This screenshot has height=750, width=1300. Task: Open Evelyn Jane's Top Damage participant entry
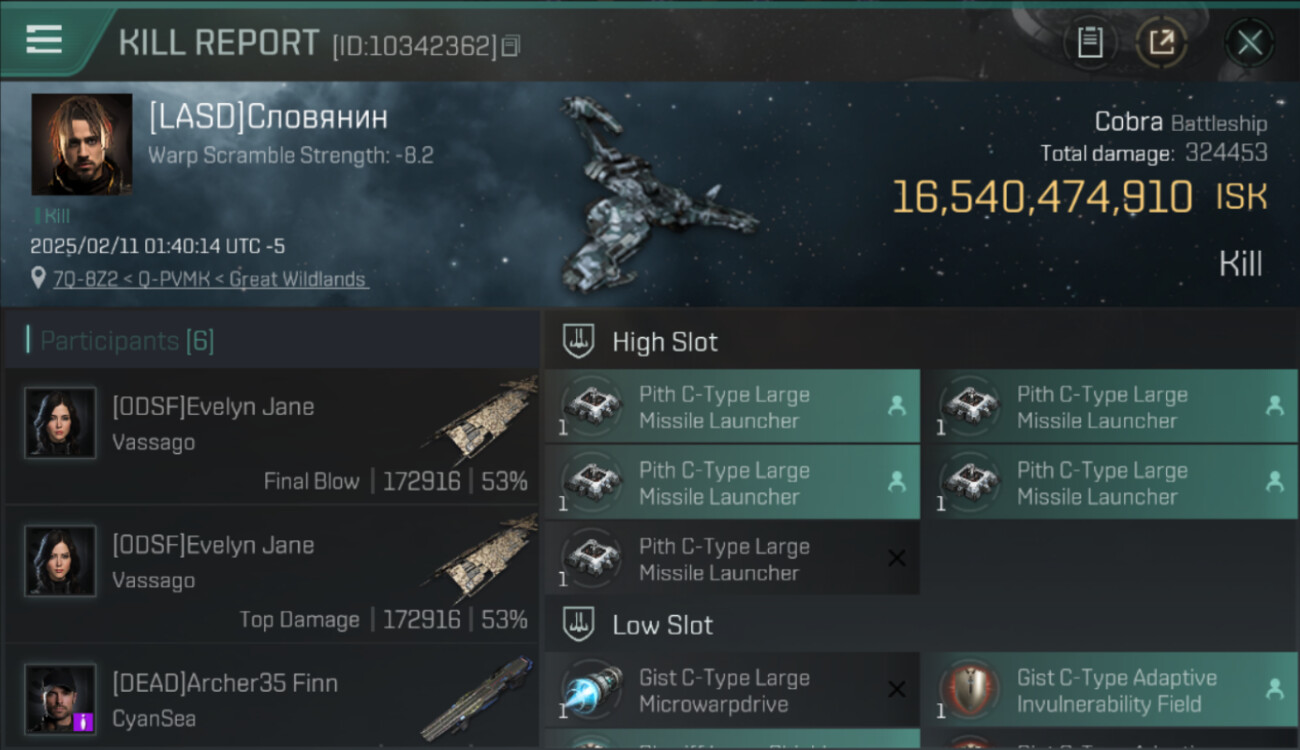[272, 574]
